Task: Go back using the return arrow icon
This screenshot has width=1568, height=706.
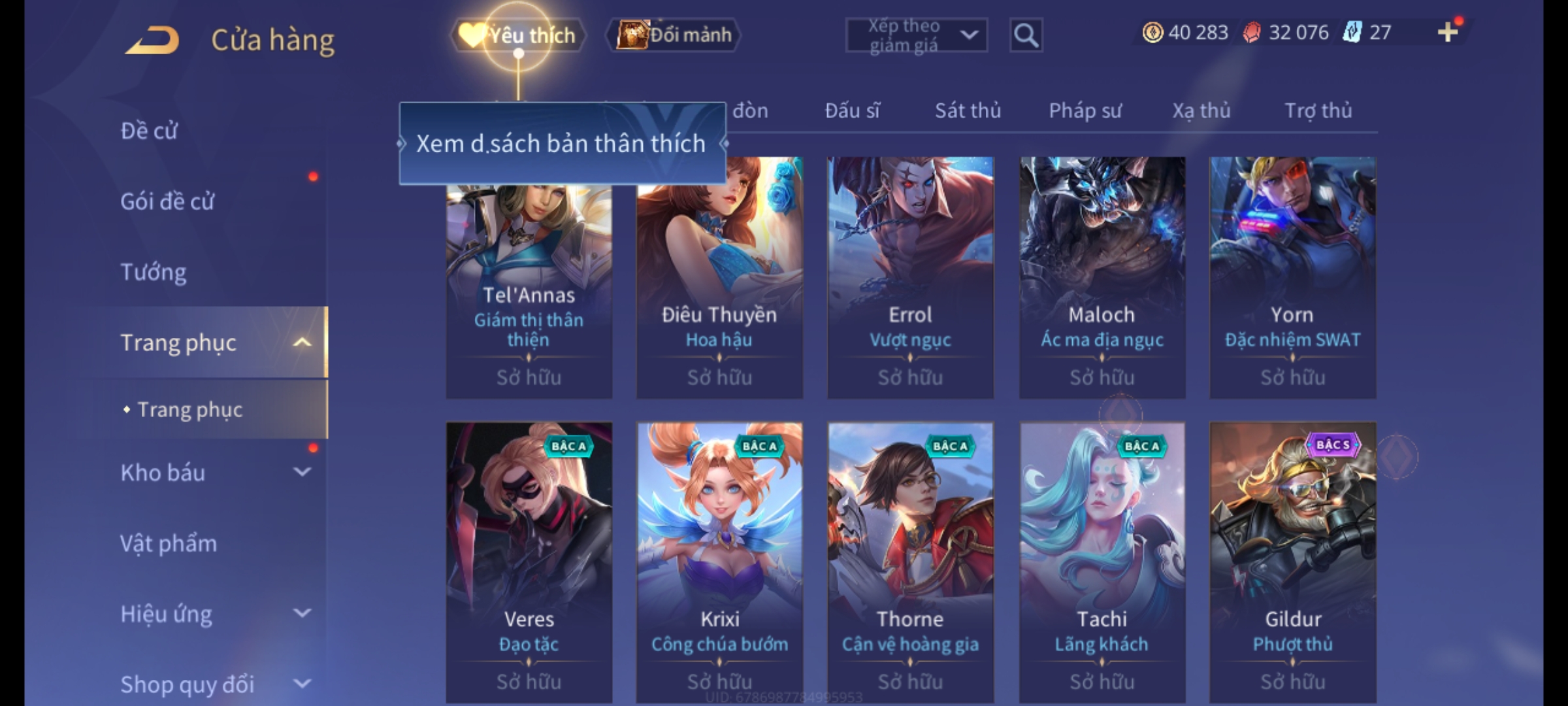Action: click(154, 40)
